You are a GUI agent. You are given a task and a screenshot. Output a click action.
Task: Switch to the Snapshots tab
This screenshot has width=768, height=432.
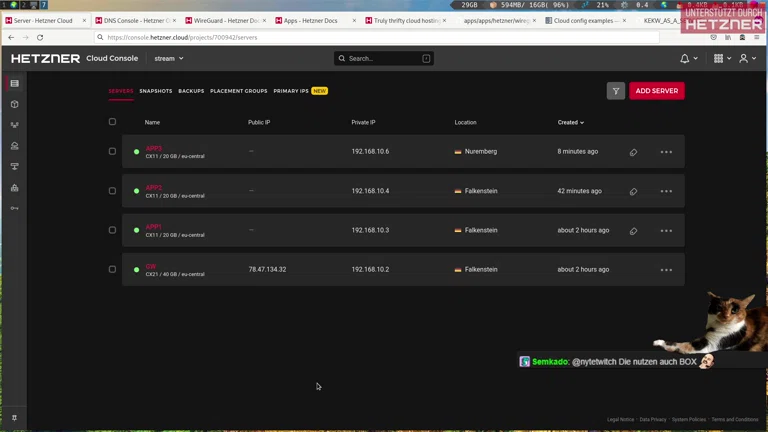tap(156, 91)
